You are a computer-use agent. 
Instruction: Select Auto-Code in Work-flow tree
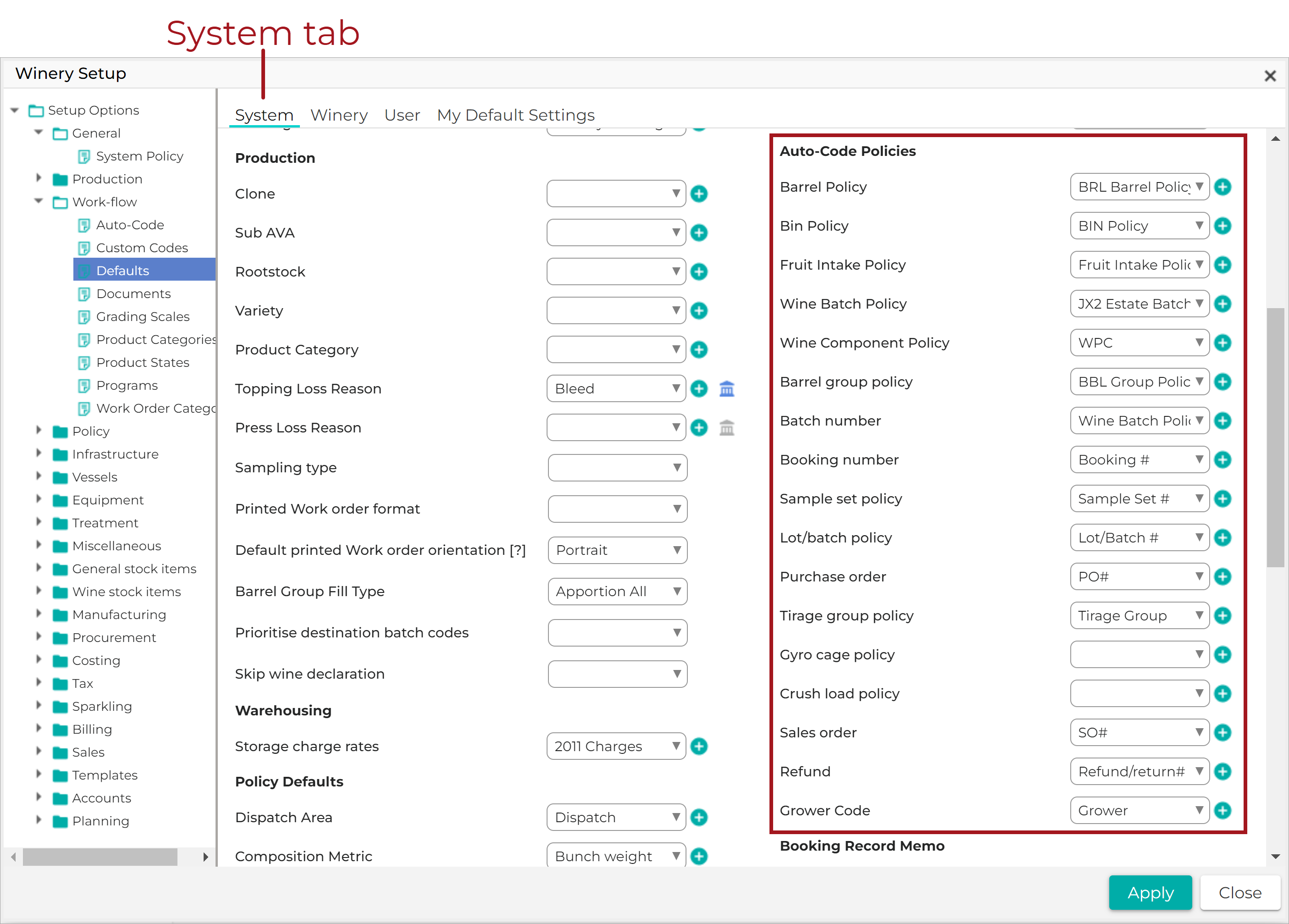point(130,225)
